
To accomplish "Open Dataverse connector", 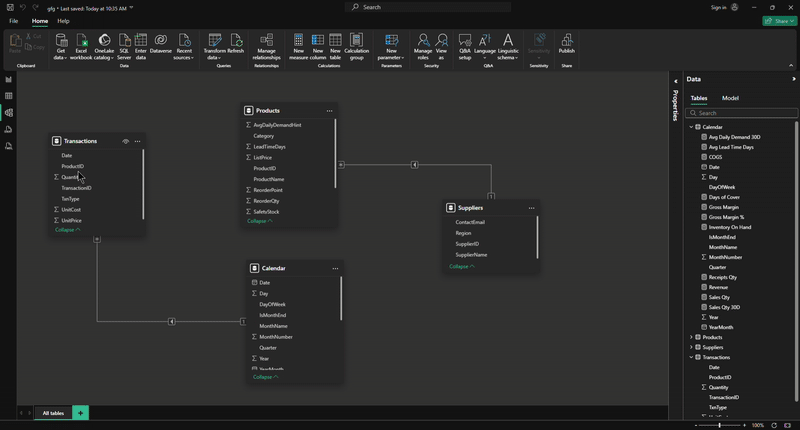I will pyautogui.click(x=161, y=46).
